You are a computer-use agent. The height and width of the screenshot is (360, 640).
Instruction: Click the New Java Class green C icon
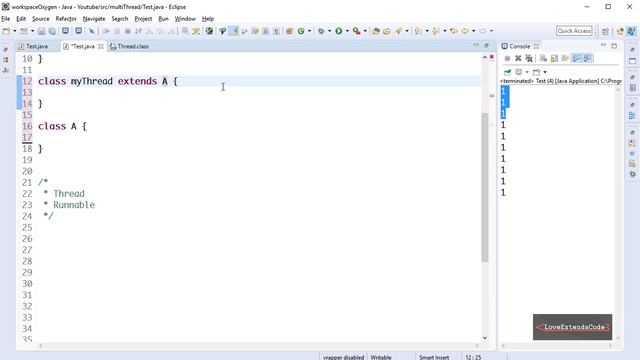tap(301, 31)
